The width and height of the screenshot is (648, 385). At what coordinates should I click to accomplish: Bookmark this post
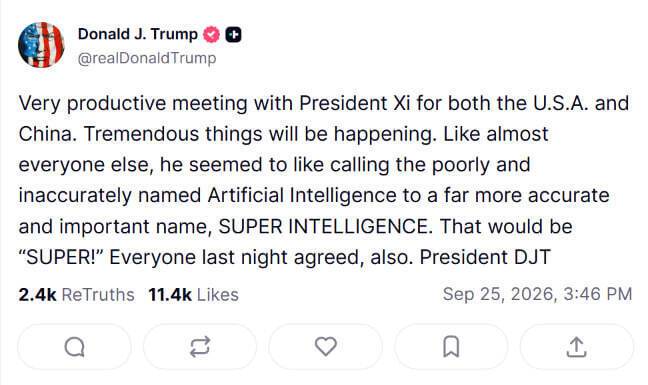coord(451,347)
